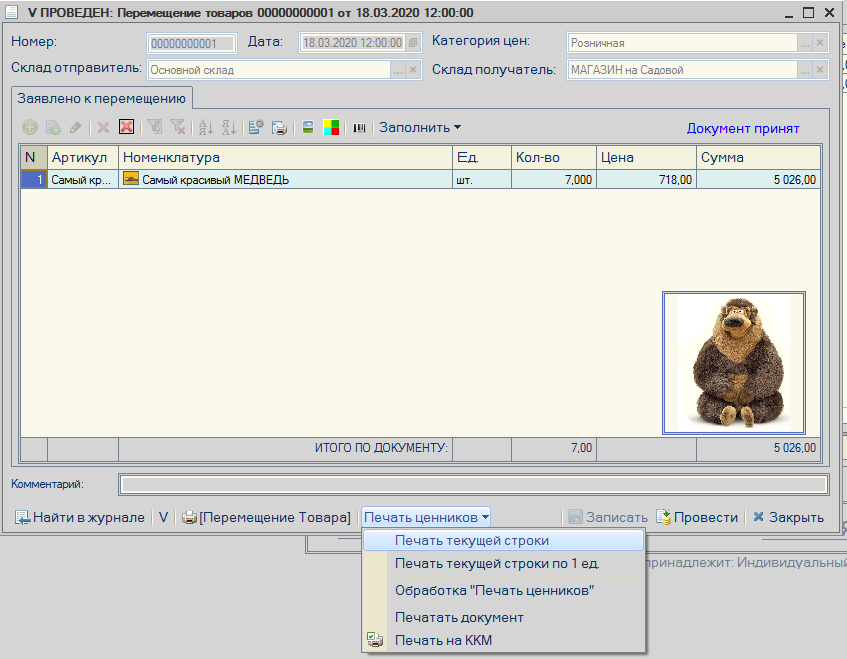Collapse the Печать ценников dropdown
This screenshot has width=847, height=659.
[x=426, y=517]
